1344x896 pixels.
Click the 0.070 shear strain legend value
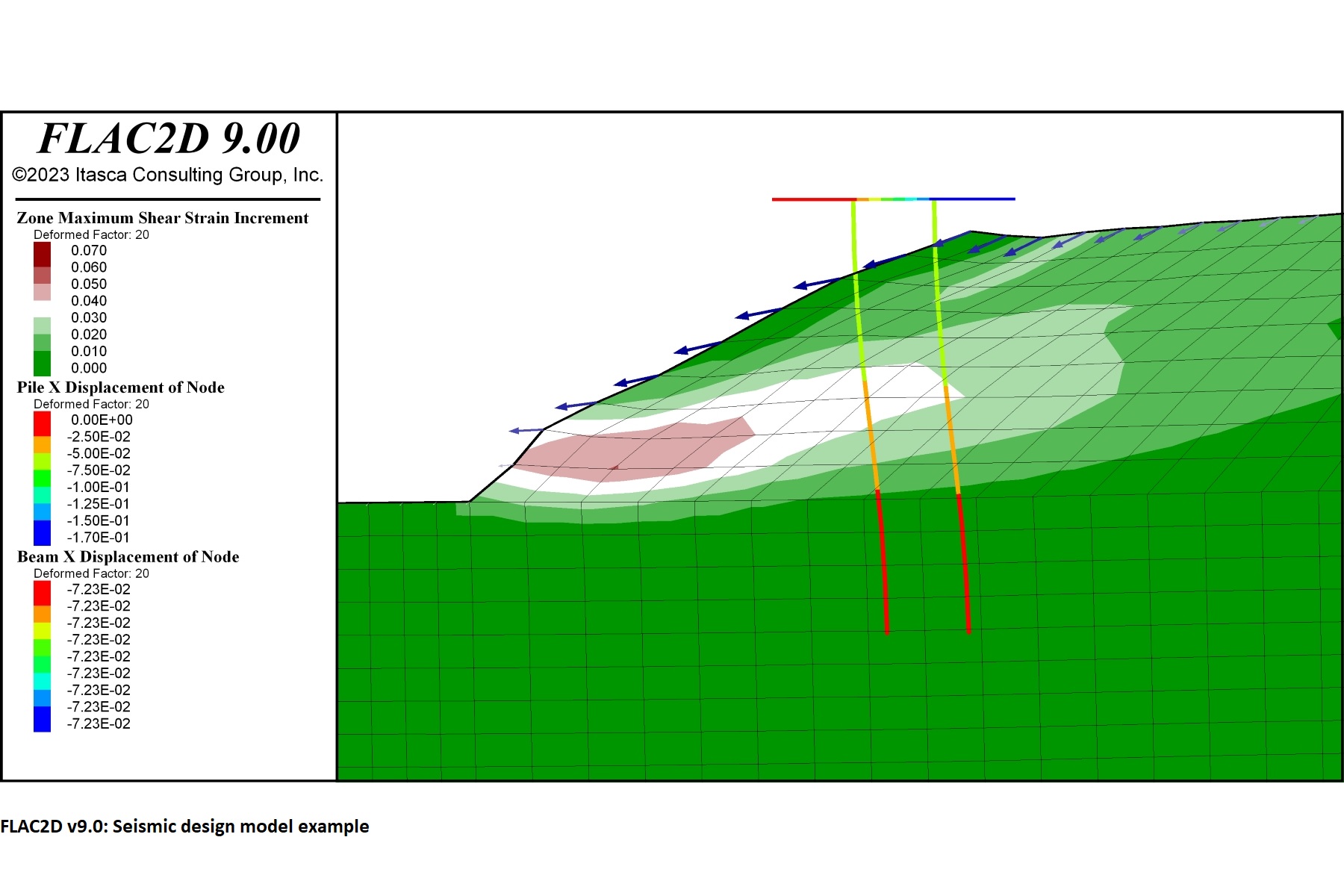(89, 251)
